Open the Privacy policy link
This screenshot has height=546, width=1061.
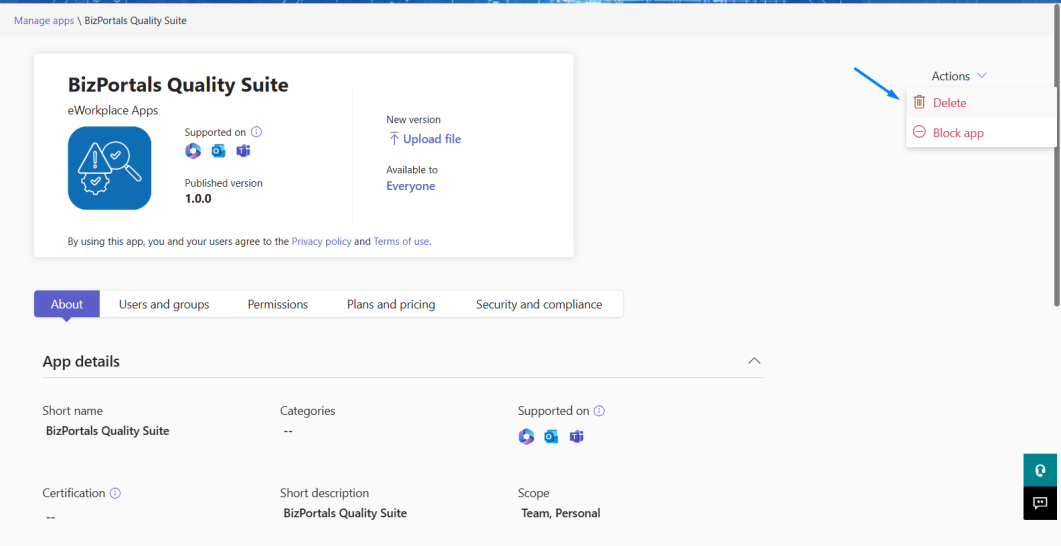point(321,241)
